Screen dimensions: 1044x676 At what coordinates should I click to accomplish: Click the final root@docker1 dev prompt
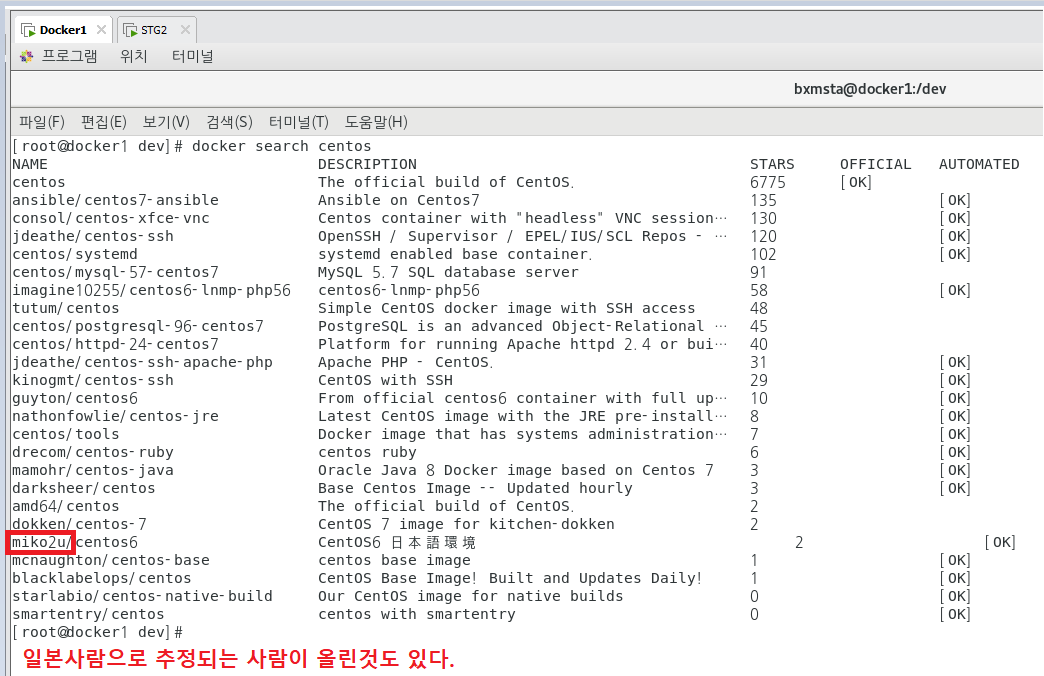coord(97,632)
